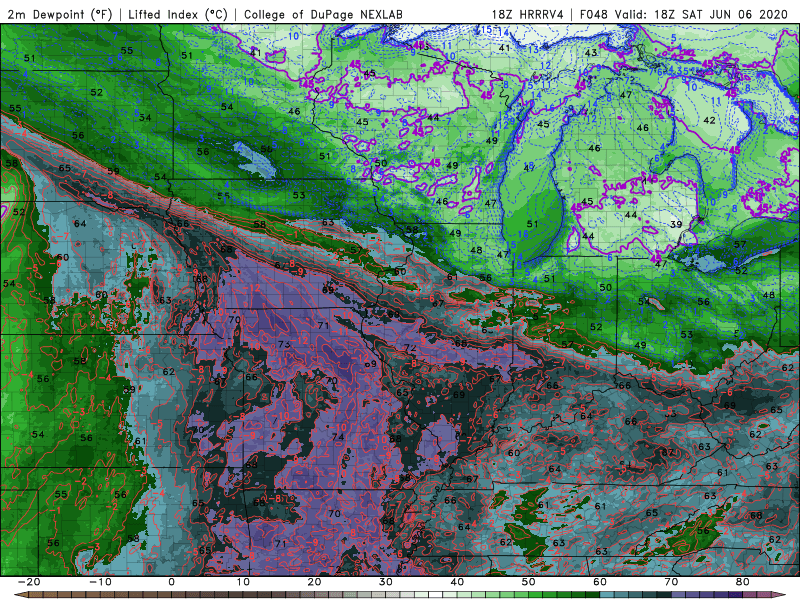Click the "F048 Valid: 18Z SAT JUN 06 2020" timestamp
800x600 pixels.
click(684, 14)
